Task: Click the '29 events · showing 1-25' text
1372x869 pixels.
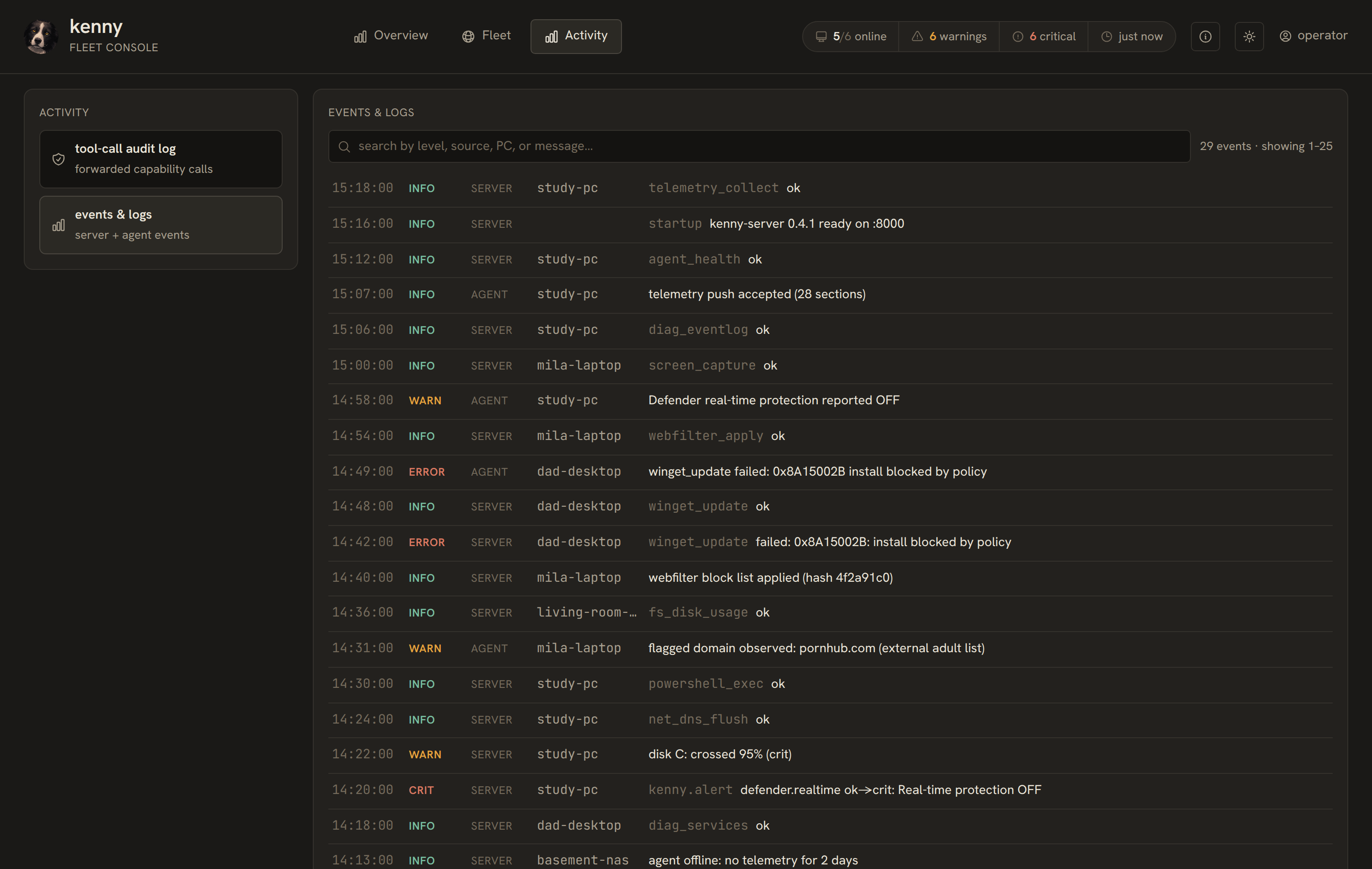Action: click(x=1266, y=146)
